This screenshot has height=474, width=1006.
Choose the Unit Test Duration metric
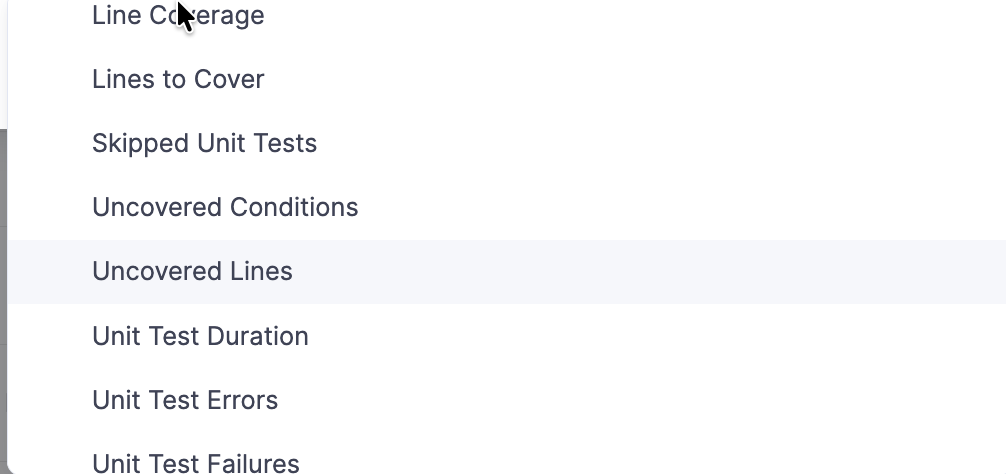pyautogui.click(x=200, y=336)
